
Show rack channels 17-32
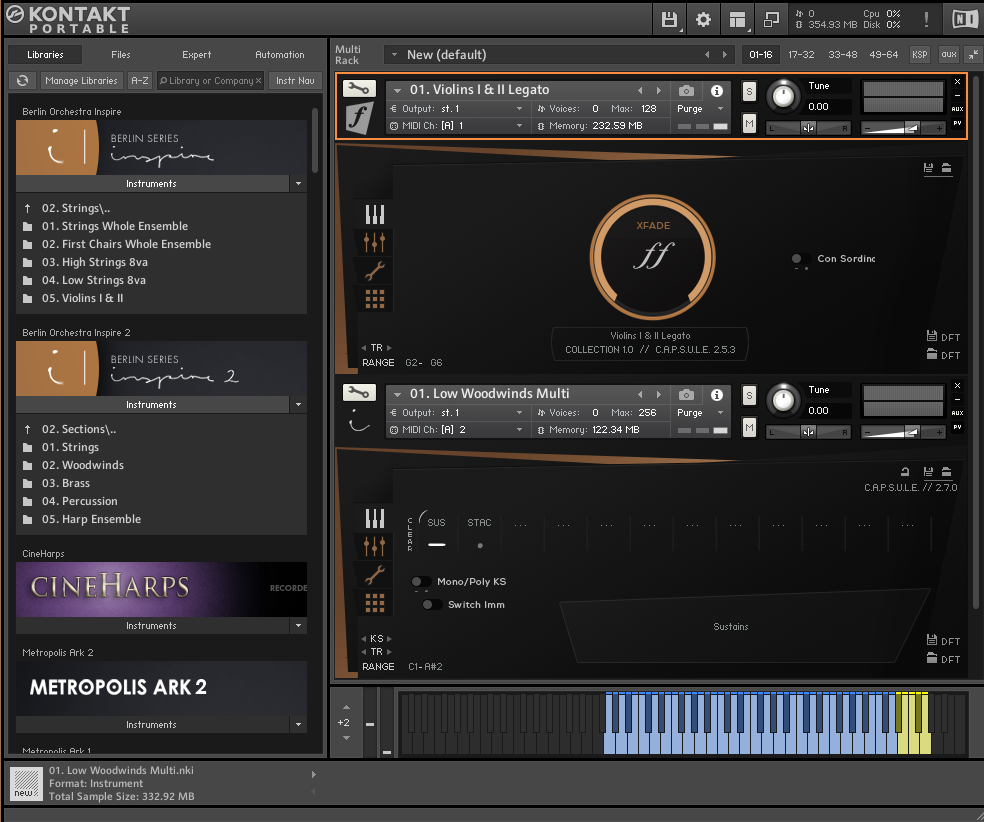pyautogui.click(x=801, y=55)
